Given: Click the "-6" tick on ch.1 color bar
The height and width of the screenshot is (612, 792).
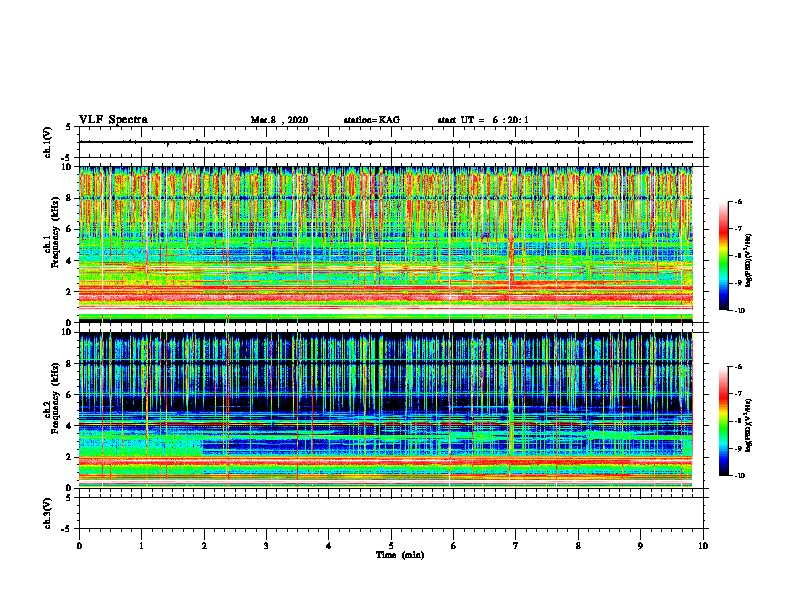Looking at the screenshot, I should [x=739, y=201].
